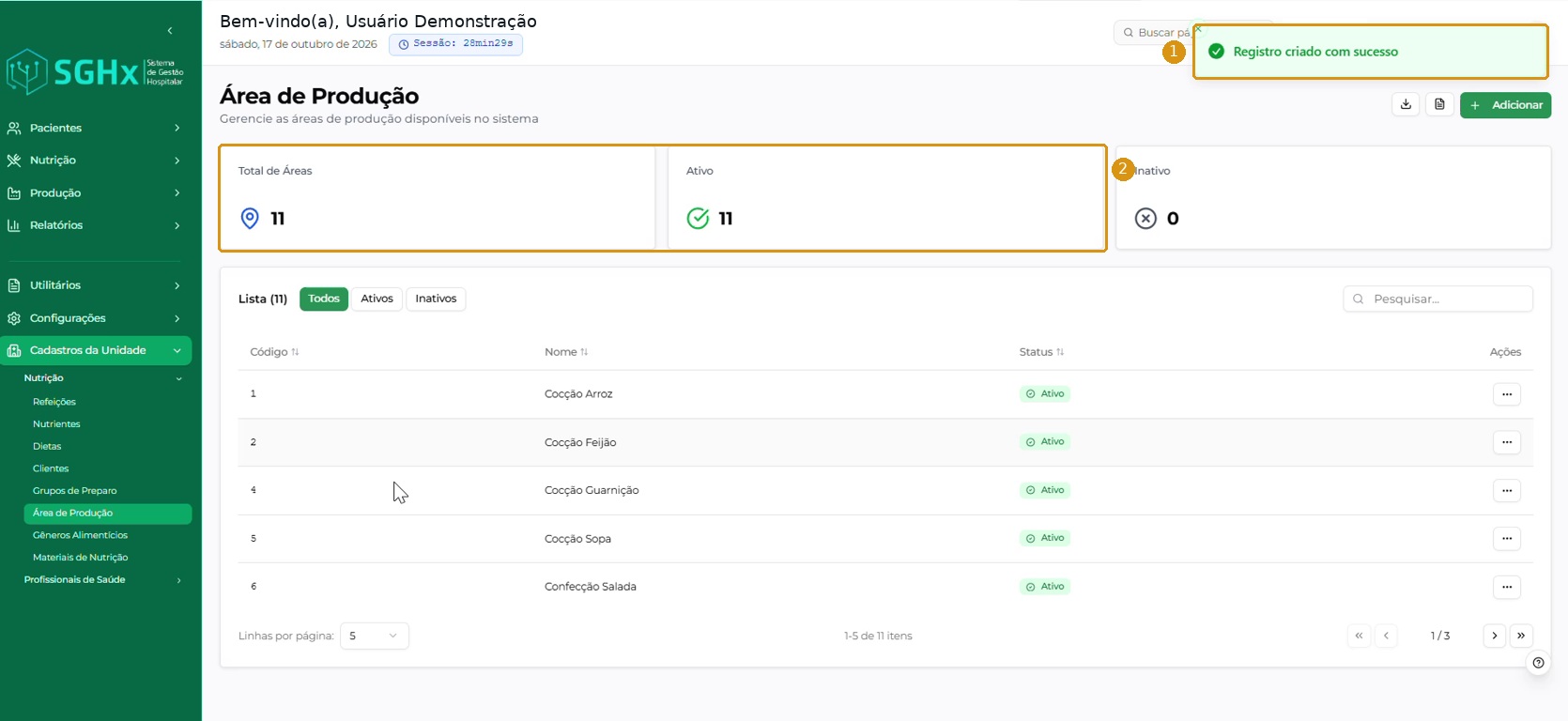Open actions menu for Cocção Feijão
This screenshot has height=721, width=1568.
(1507, 442)
